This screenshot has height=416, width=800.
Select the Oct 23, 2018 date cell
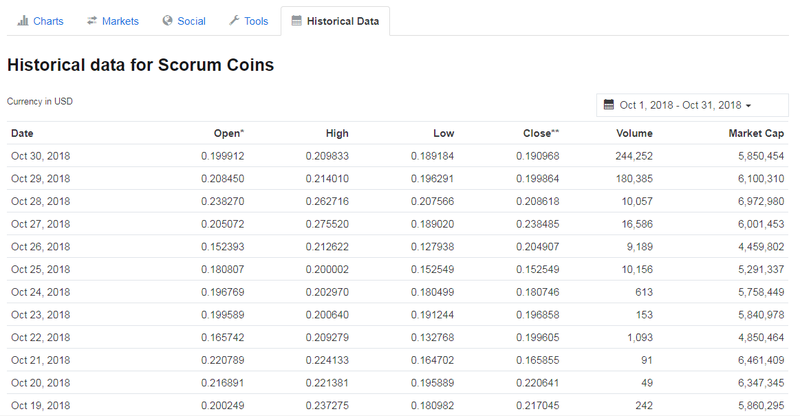[41, 315]
